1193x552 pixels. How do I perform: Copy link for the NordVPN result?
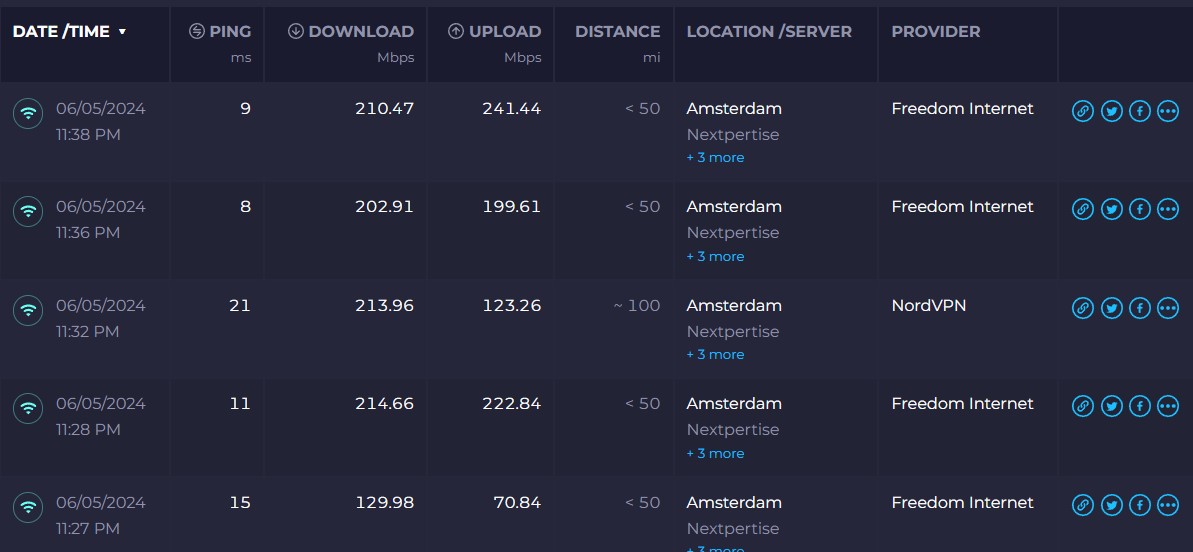tap(1082, 308)
